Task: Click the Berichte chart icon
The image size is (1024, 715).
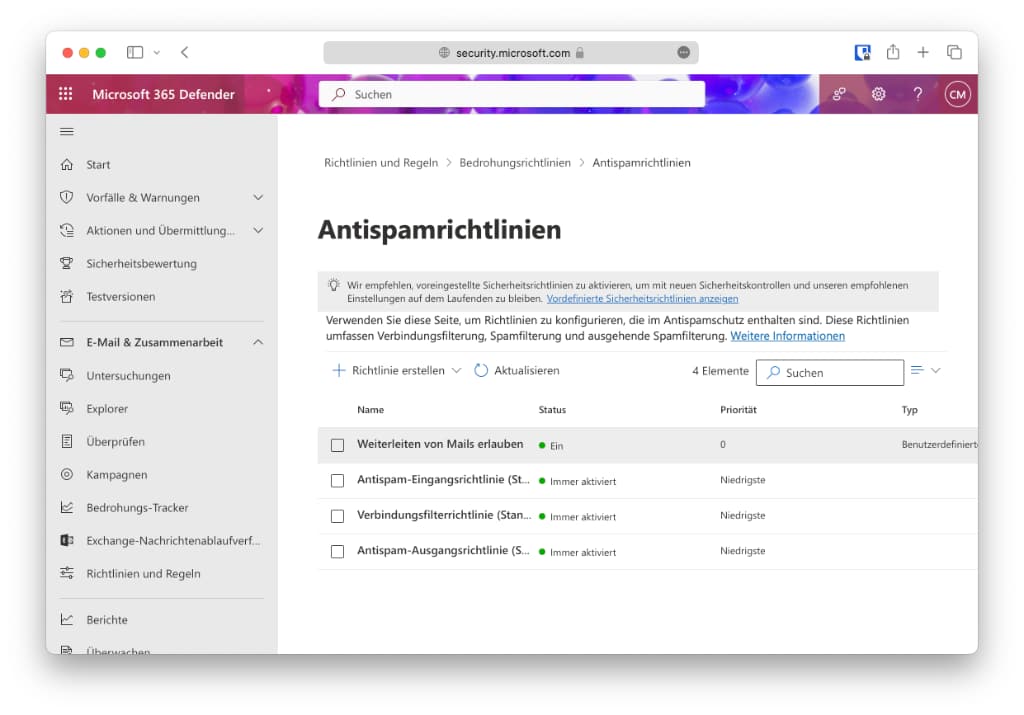Action: click(67, 619)
